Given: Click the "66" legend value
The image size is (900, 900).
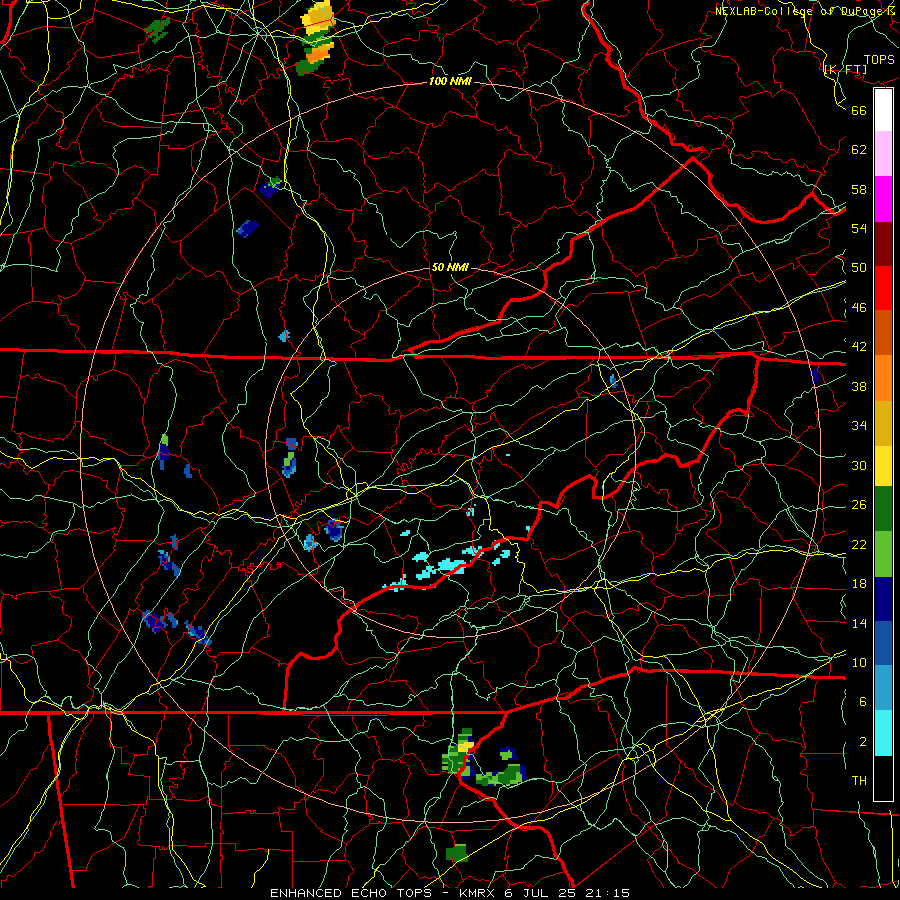Looking at the screenshot, I should click(859, 110).
